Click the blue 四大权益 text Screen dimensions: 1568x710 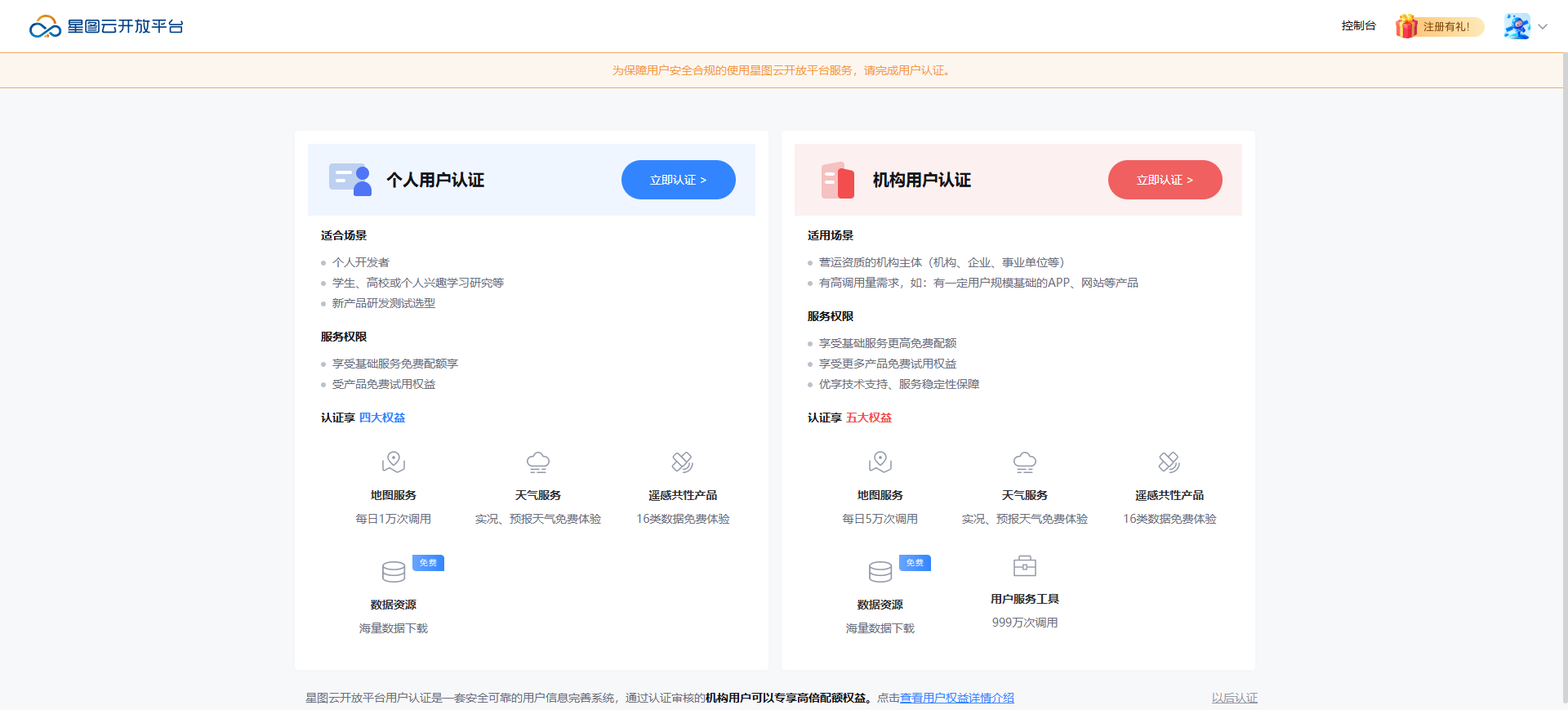(382, 418)
